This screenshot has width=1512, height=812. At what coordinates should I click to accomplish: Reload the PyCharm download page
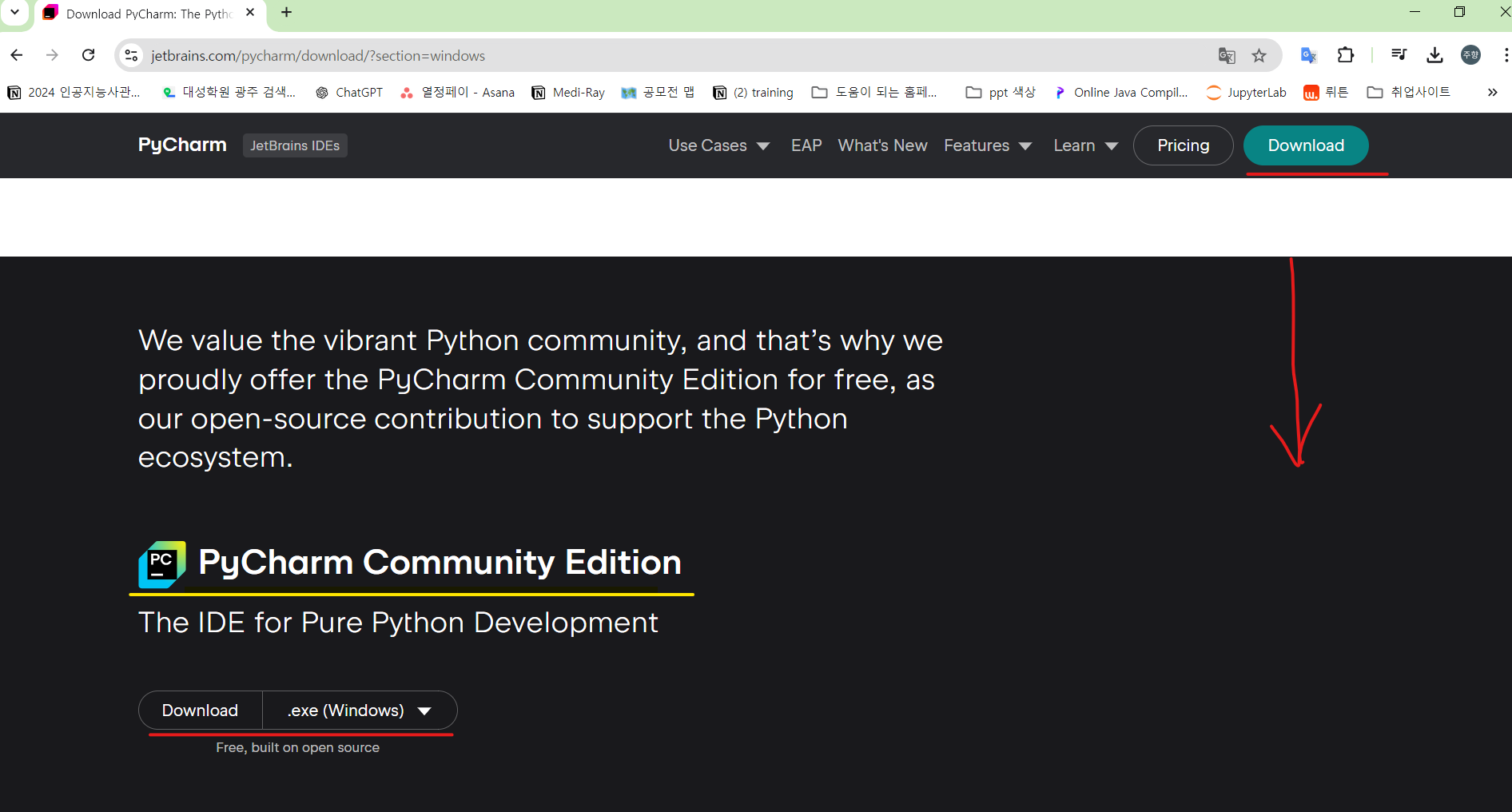pos(89,55)
